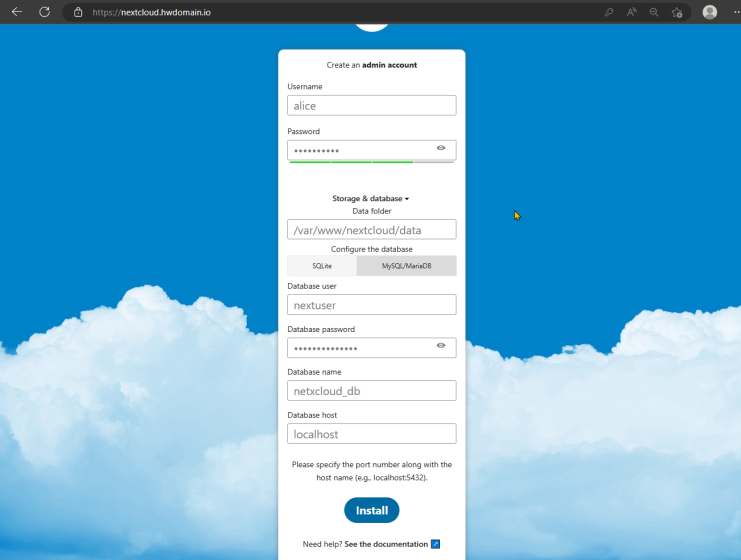Edit the Database name field netxcloud_db
The width and height of the screenshot is (741, 560).
coord(371,391)
